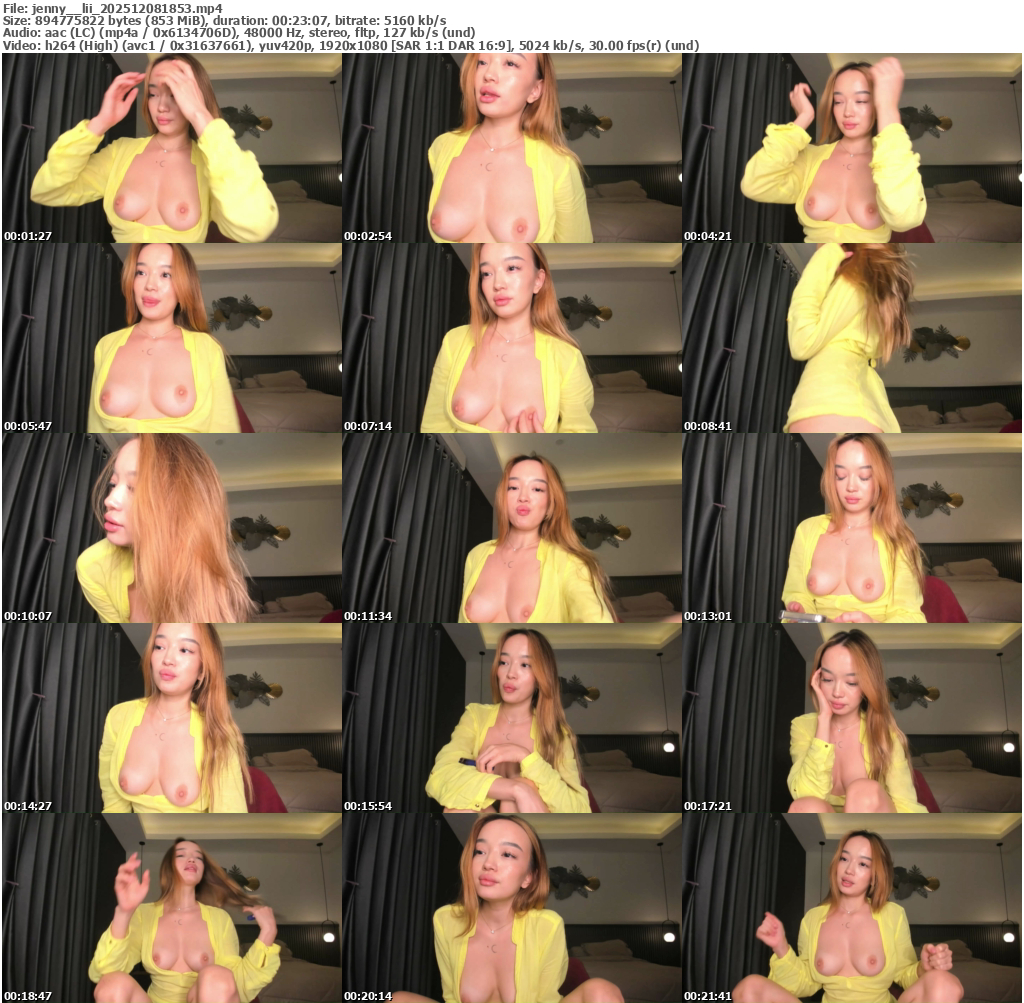Select the frame thumbnail stamped 00:13:01
Screen dimensions: 1024x1003
(852, 528)
